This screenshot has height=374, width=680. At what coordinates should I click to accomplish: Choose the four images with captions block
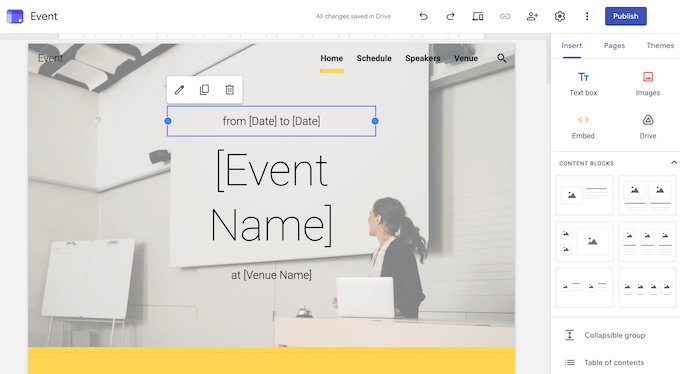pyautogui.click(x=647, y=288)
